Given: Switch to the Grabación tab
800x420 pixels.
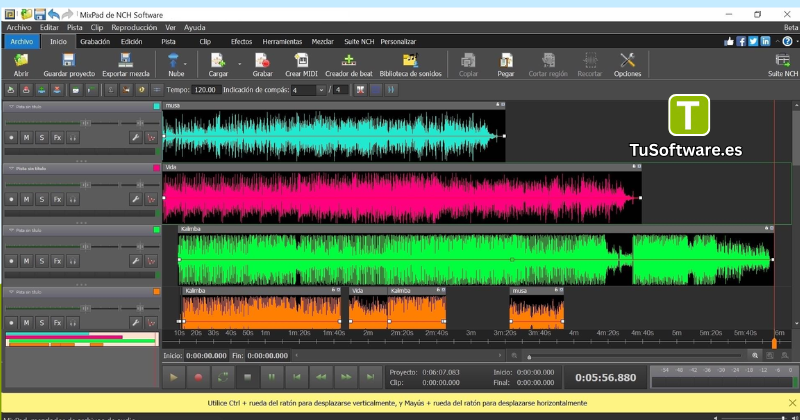Looking at the screenshot, I should coord(95,41).
